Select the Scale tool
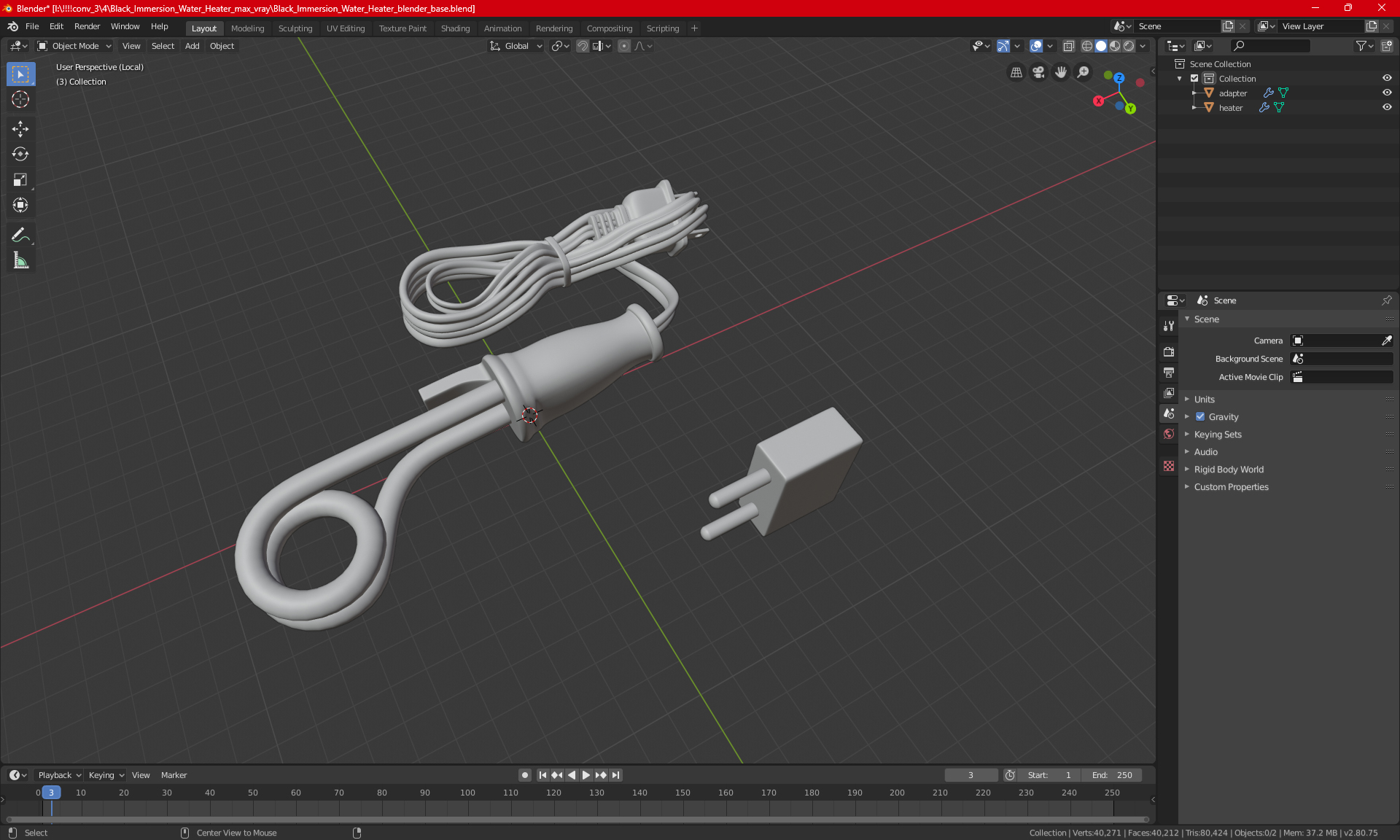Image resolution: width=1400 pixels, height=840 pixels. point(20,179)
